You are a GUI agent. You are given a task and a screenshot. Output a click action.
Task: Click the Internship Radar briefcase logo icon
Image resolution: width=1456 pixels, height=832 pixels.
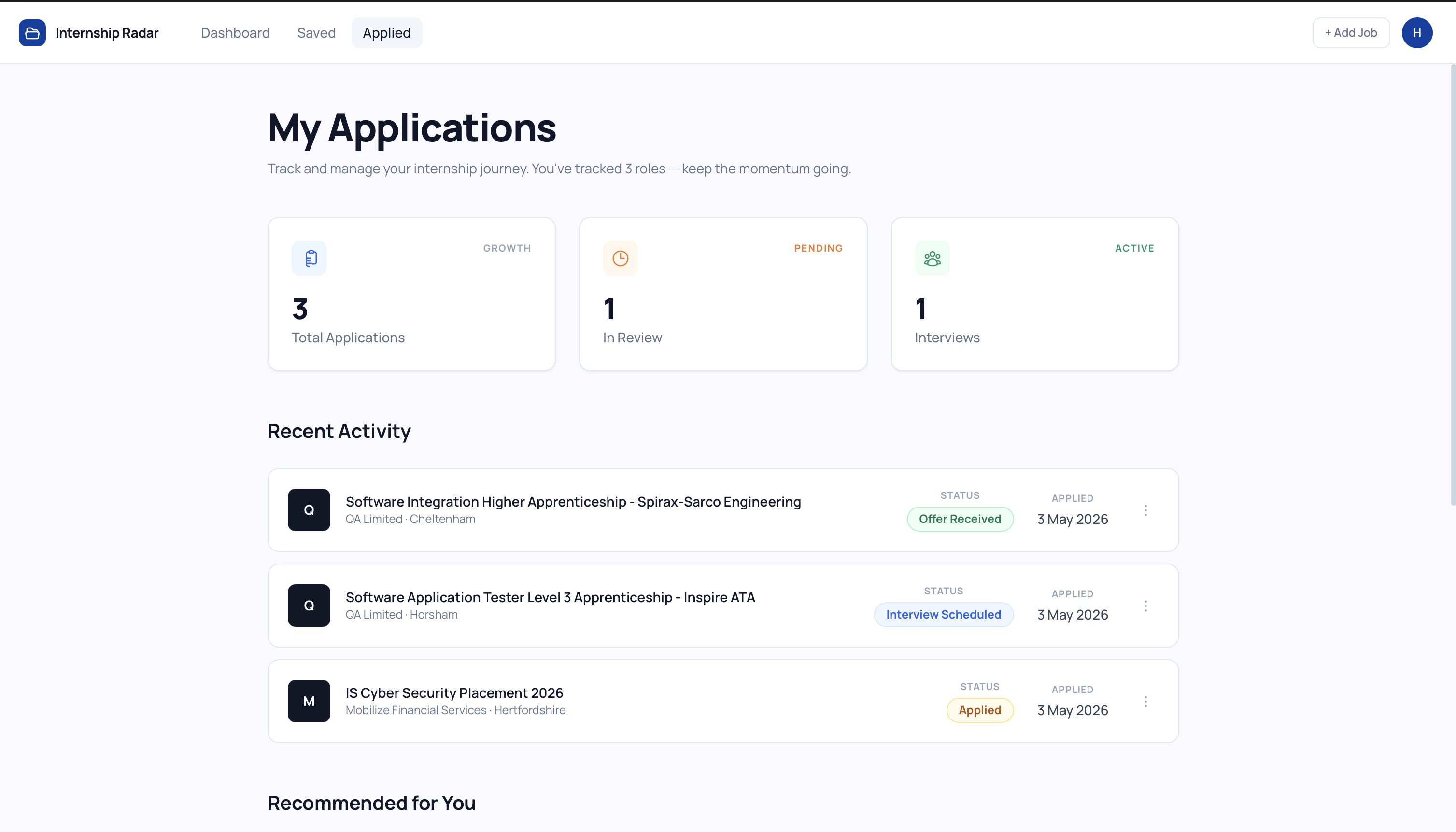pos(32,32)
